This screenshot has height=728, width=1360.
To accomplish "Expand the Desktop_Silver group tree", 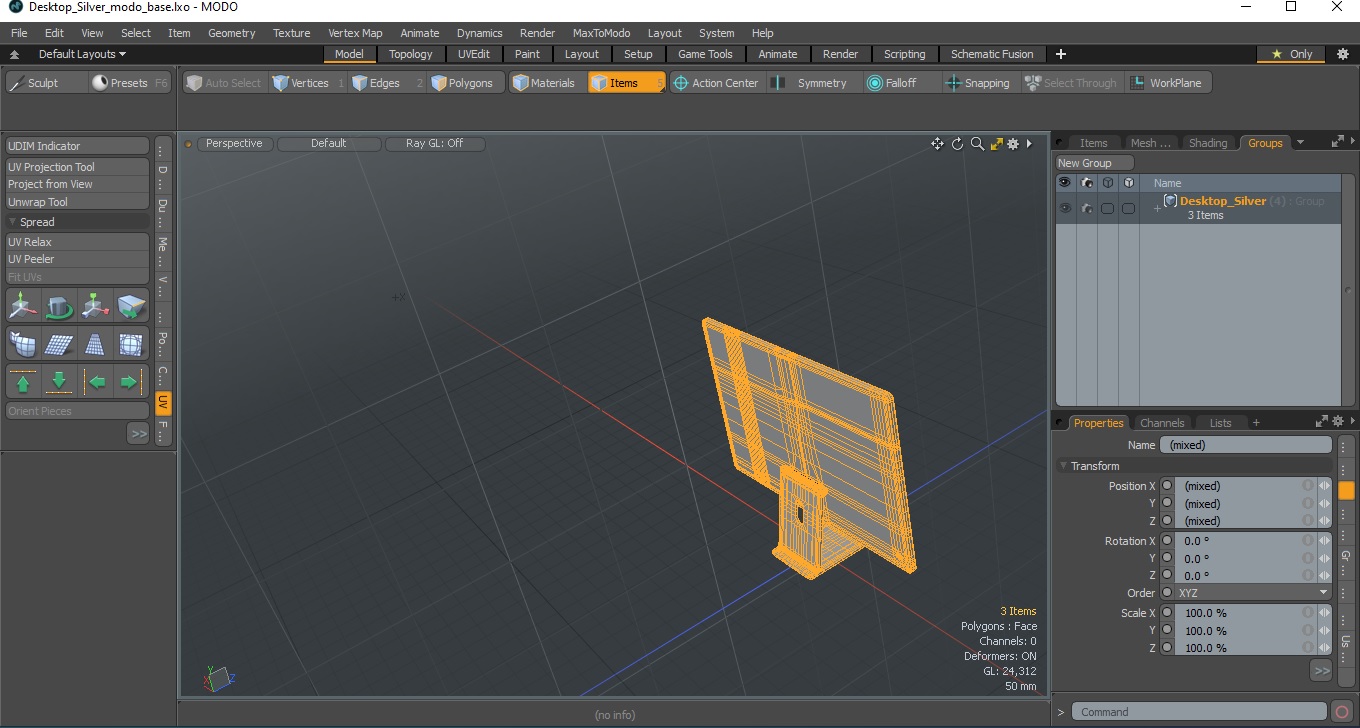I will (1157, 208).
